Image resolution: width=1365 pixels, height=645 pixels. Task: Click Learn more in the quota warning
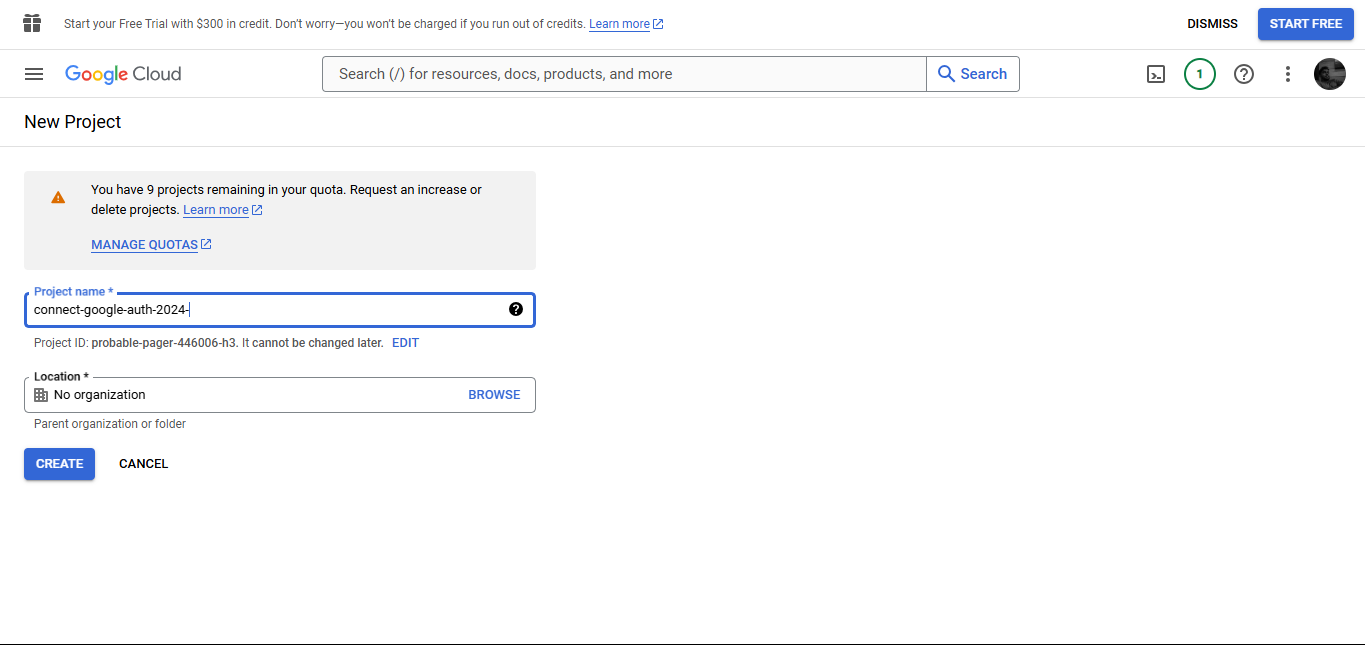(215, 209)
